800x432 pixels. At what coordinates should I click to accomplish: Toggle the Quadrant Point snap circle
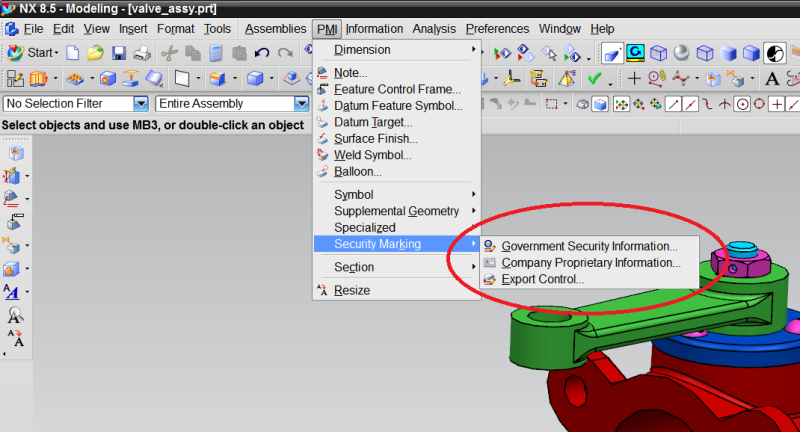(759, 104)
